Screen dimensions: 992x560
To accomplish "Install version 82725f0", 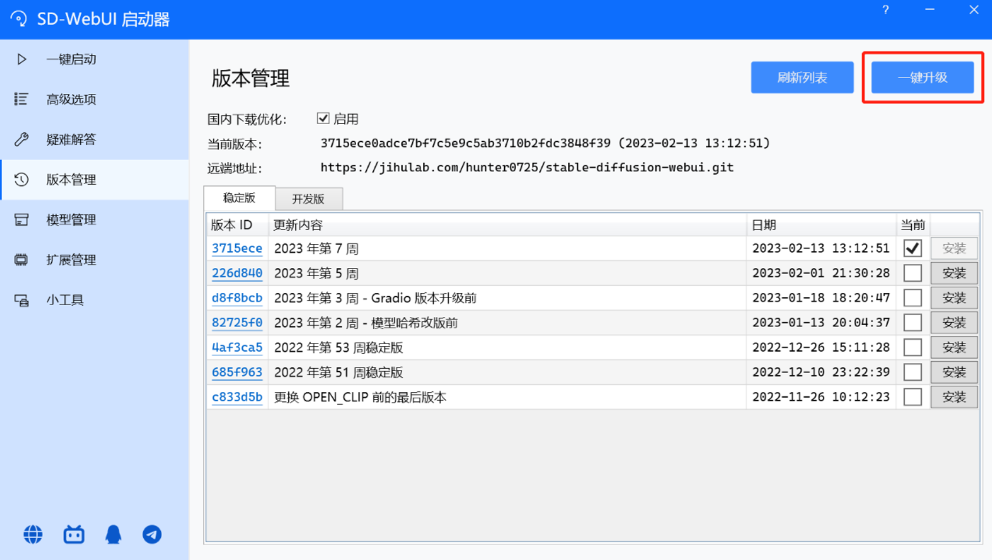I will 954,323.
